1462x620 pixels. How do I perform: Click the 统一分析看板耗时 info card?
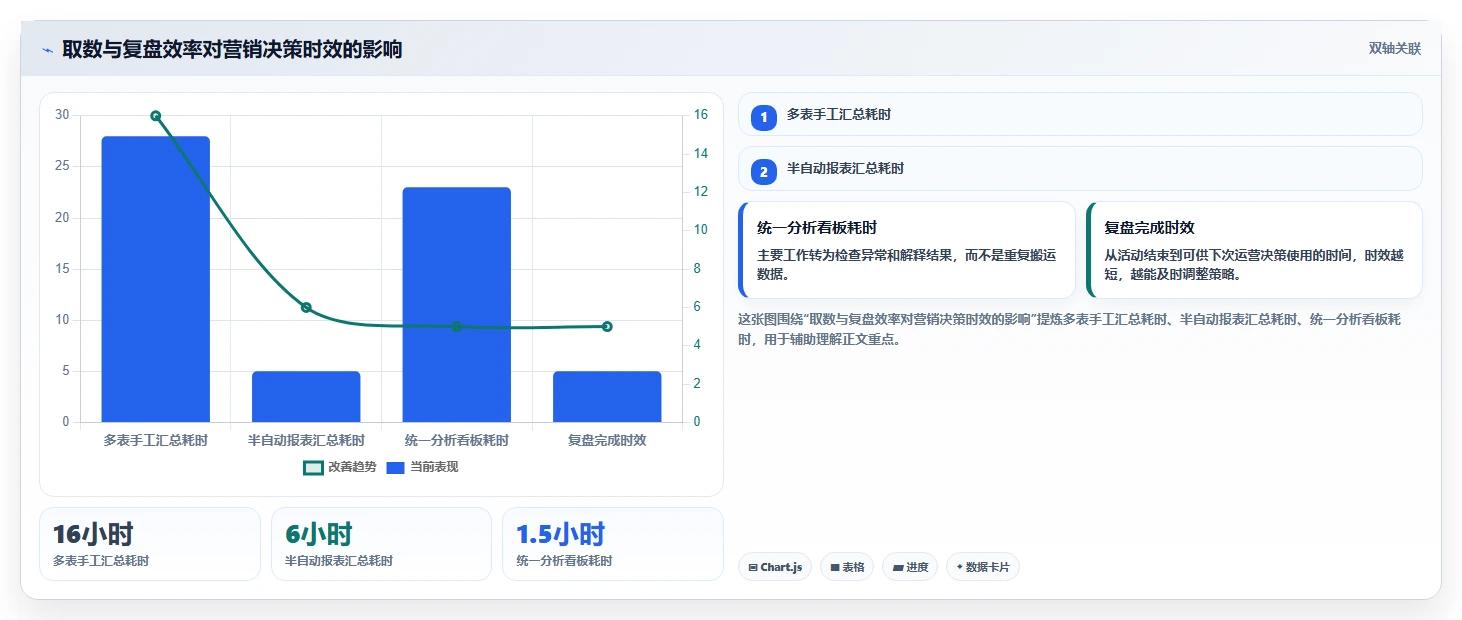pyautogui.click(x=907, y=250)
